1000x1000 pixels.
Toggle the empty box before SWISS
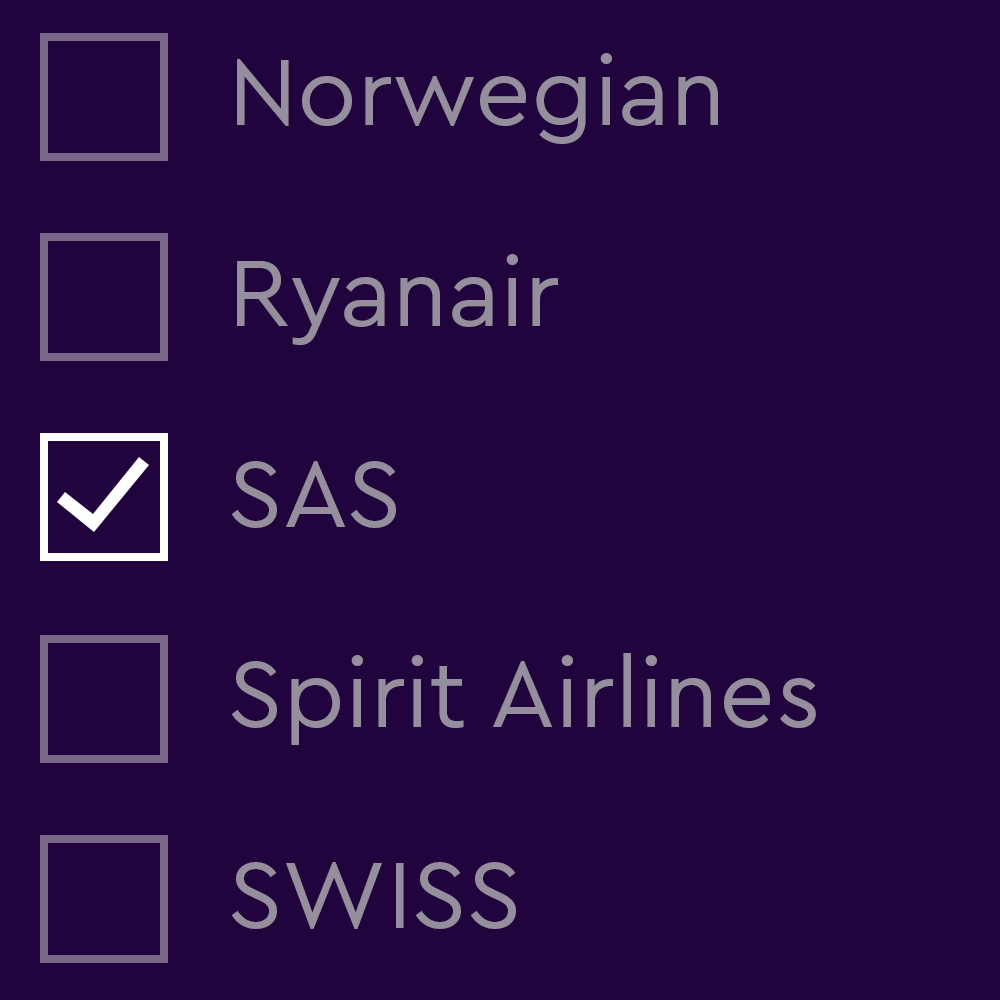(104, 898)
